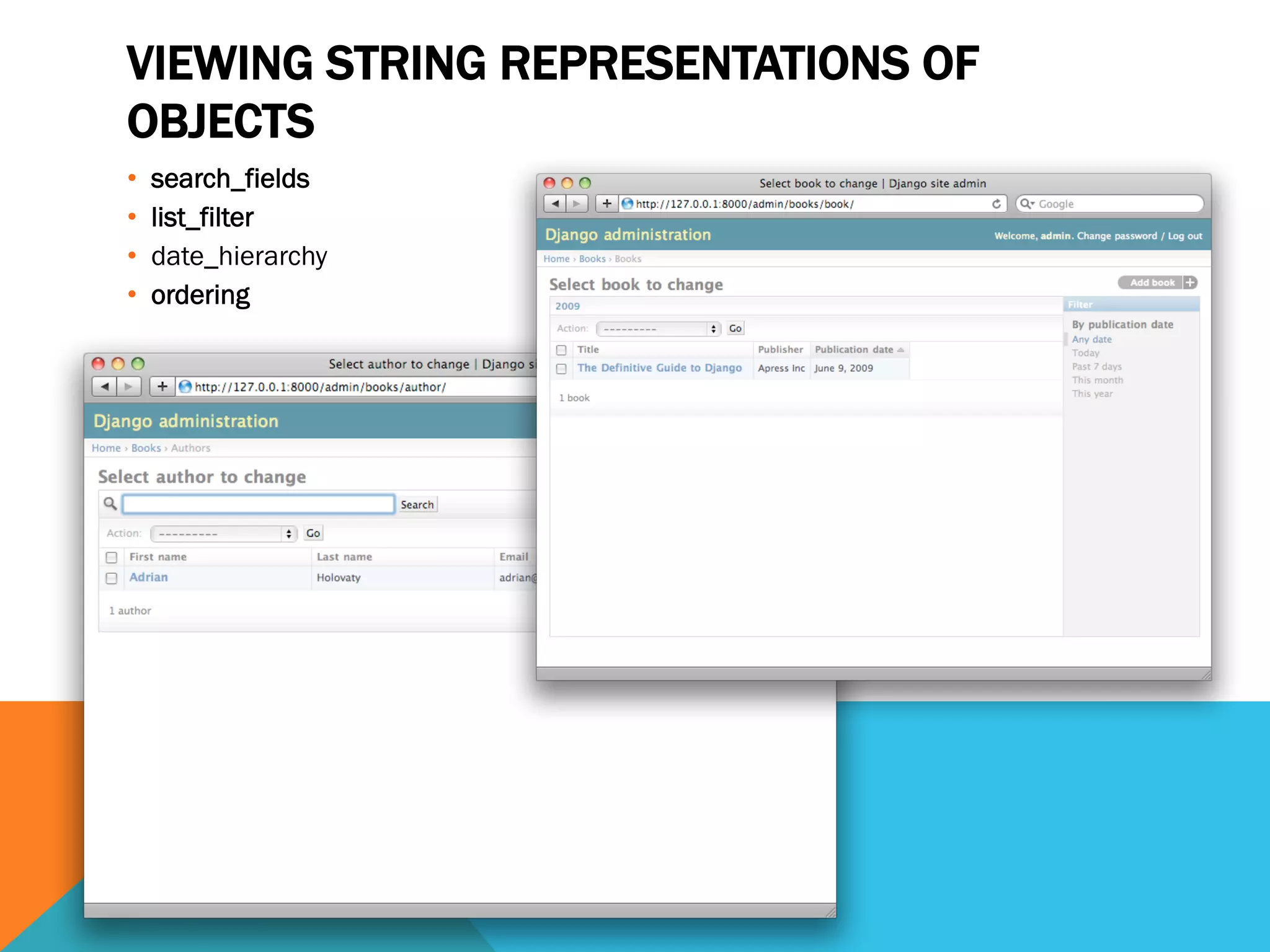
Task: Click the '1 author' count text
Action: click(x=130, y=610)
